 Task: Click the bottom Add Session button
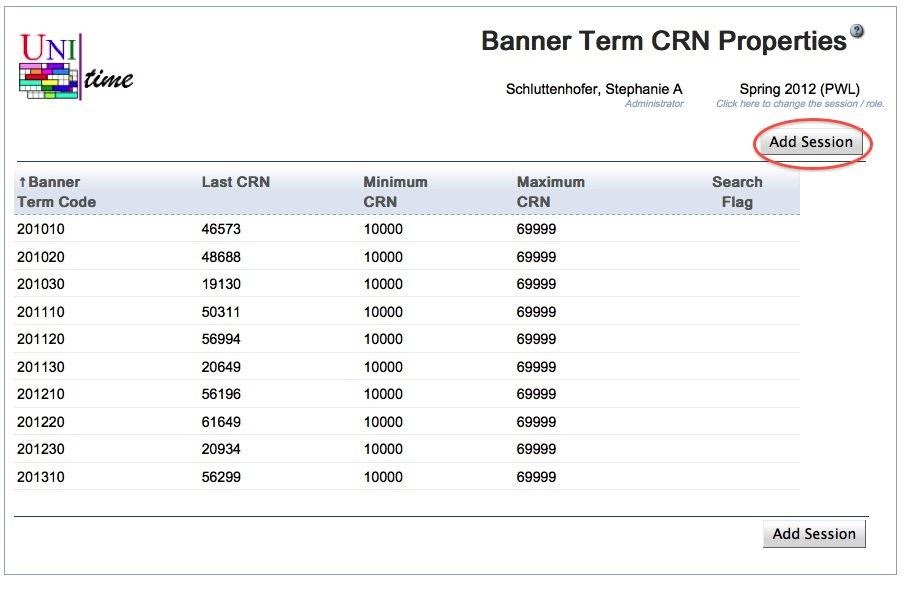pyautogui.click(x=814, y=534)
